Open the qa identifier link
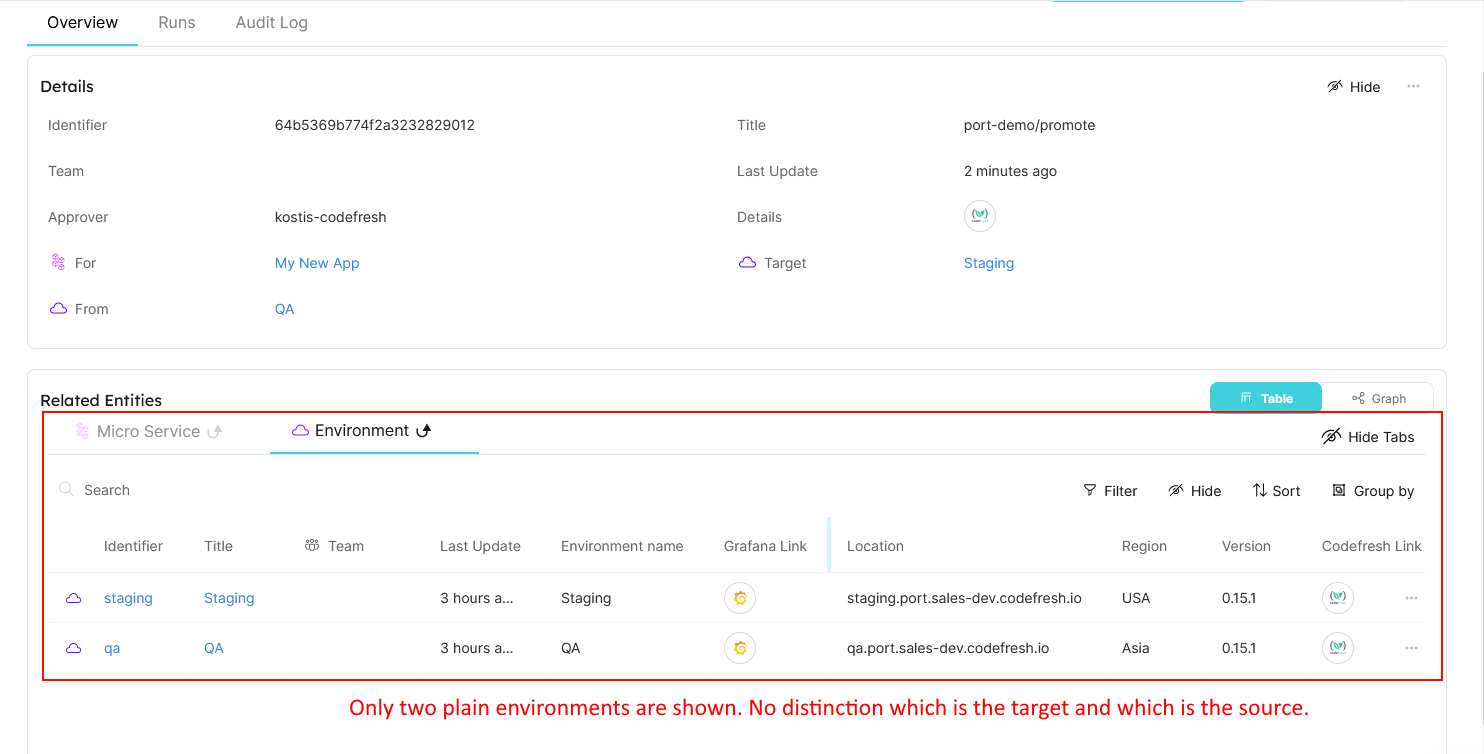Screen dimensions: 1484x754 point(112,648)
